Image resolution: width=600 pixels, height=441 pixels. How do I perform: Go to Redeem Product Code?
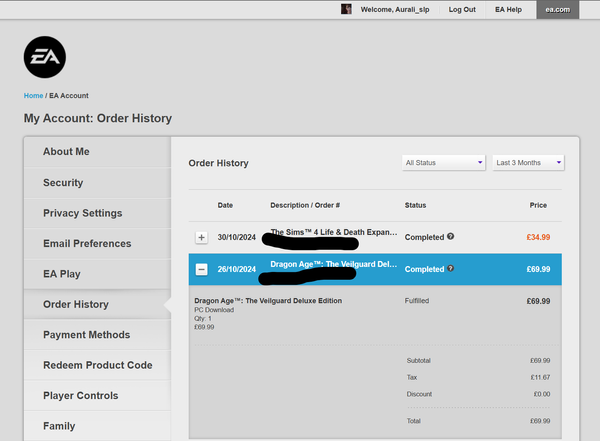[x=97, y=365]
